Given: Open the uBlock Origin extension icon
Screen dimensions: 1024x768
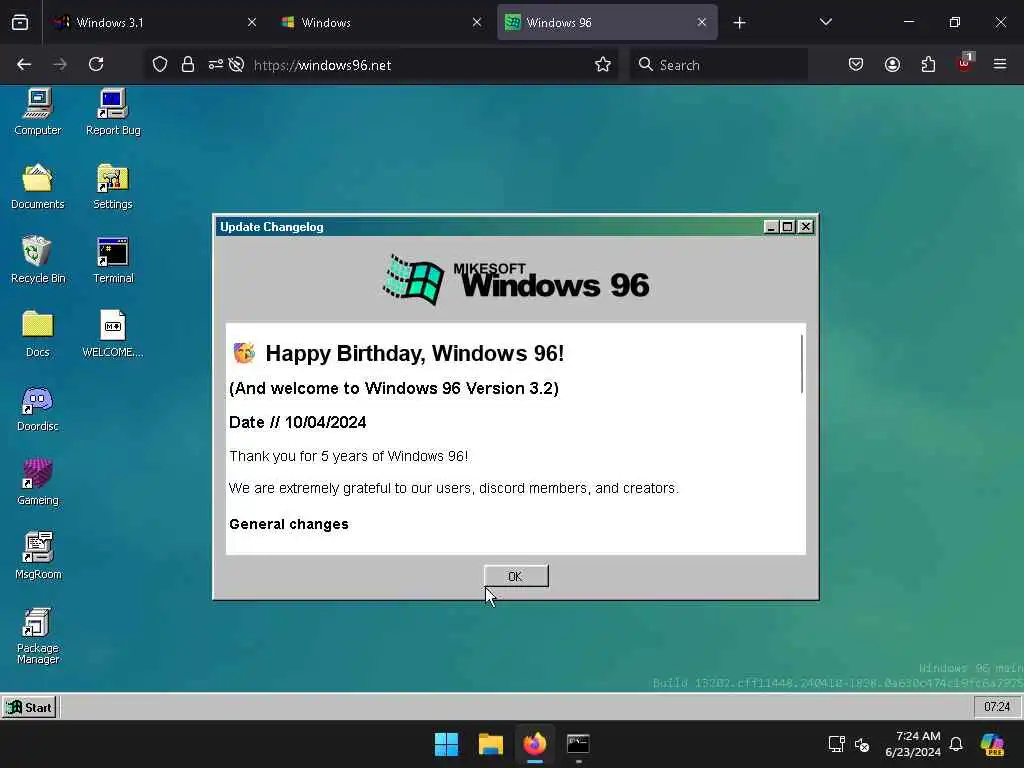Looking at the screenshot, I should point(964,64).
